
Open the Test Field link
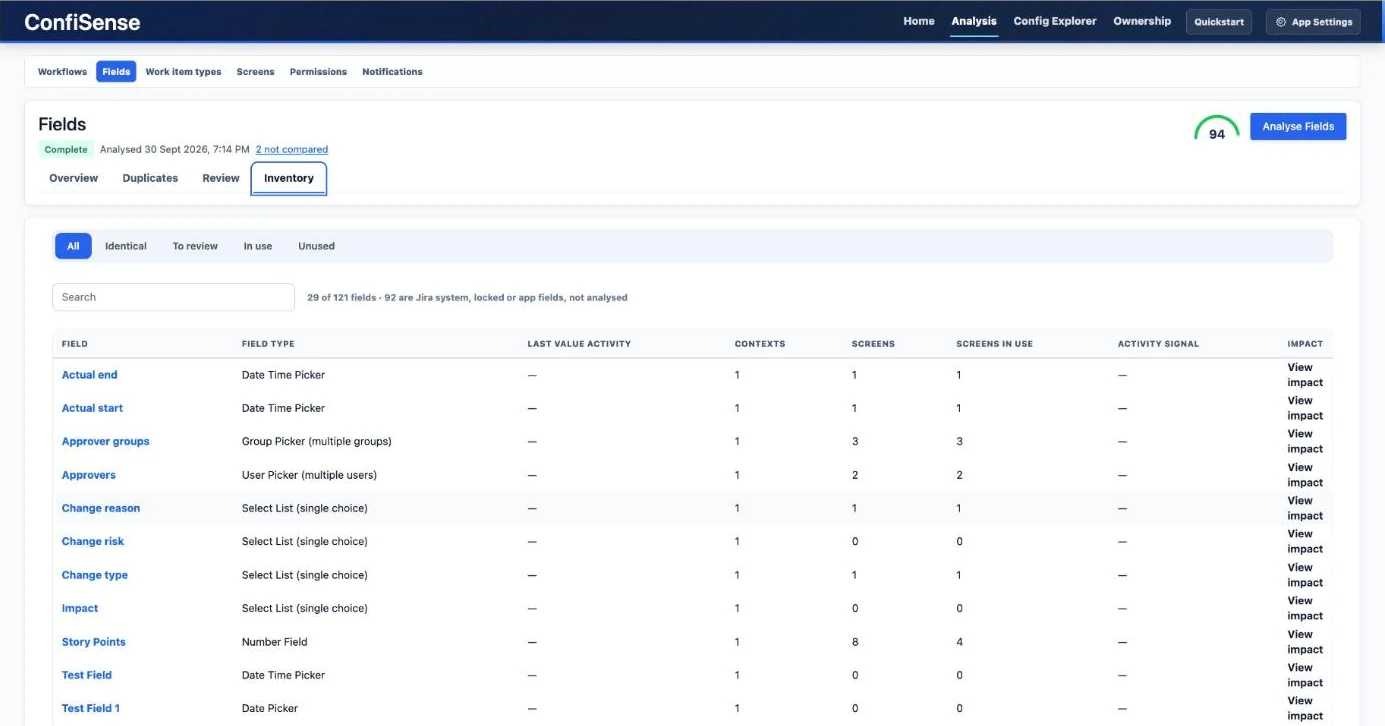(87, 675)
